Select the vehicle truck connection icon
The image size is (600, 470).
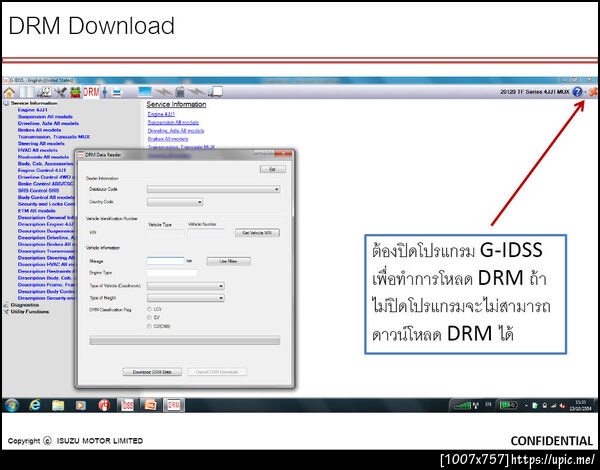point(215,92)
